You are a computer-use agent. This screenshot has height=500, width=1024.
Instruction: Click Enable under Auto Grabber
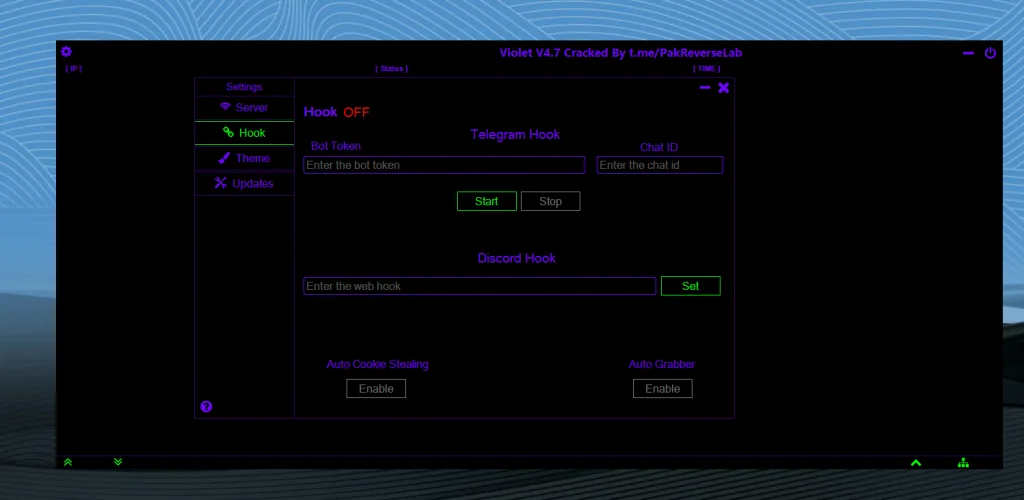[662, 388]
